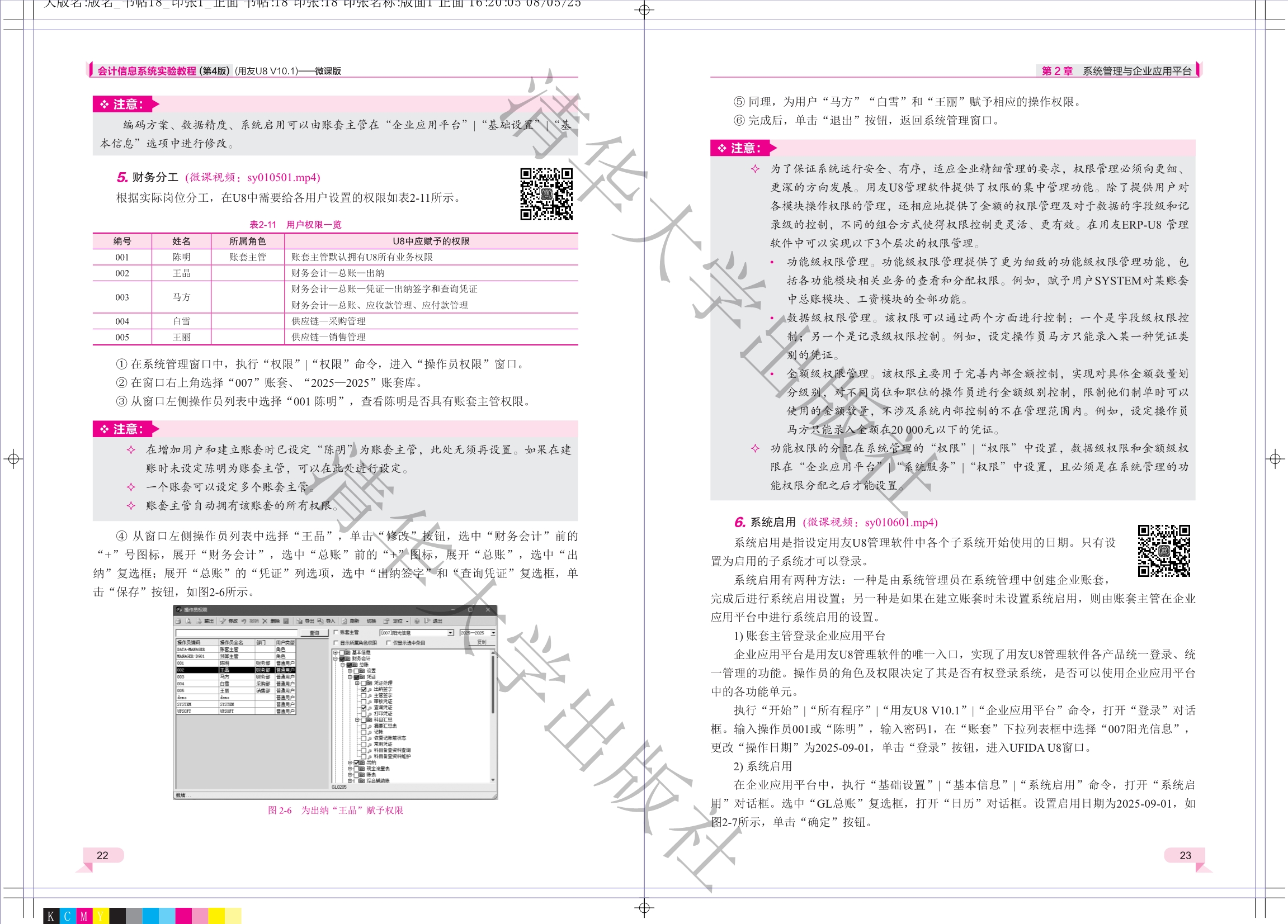
Task: Click the print icon in operator permissions toolbar
Action: click(x=178, y=622)
